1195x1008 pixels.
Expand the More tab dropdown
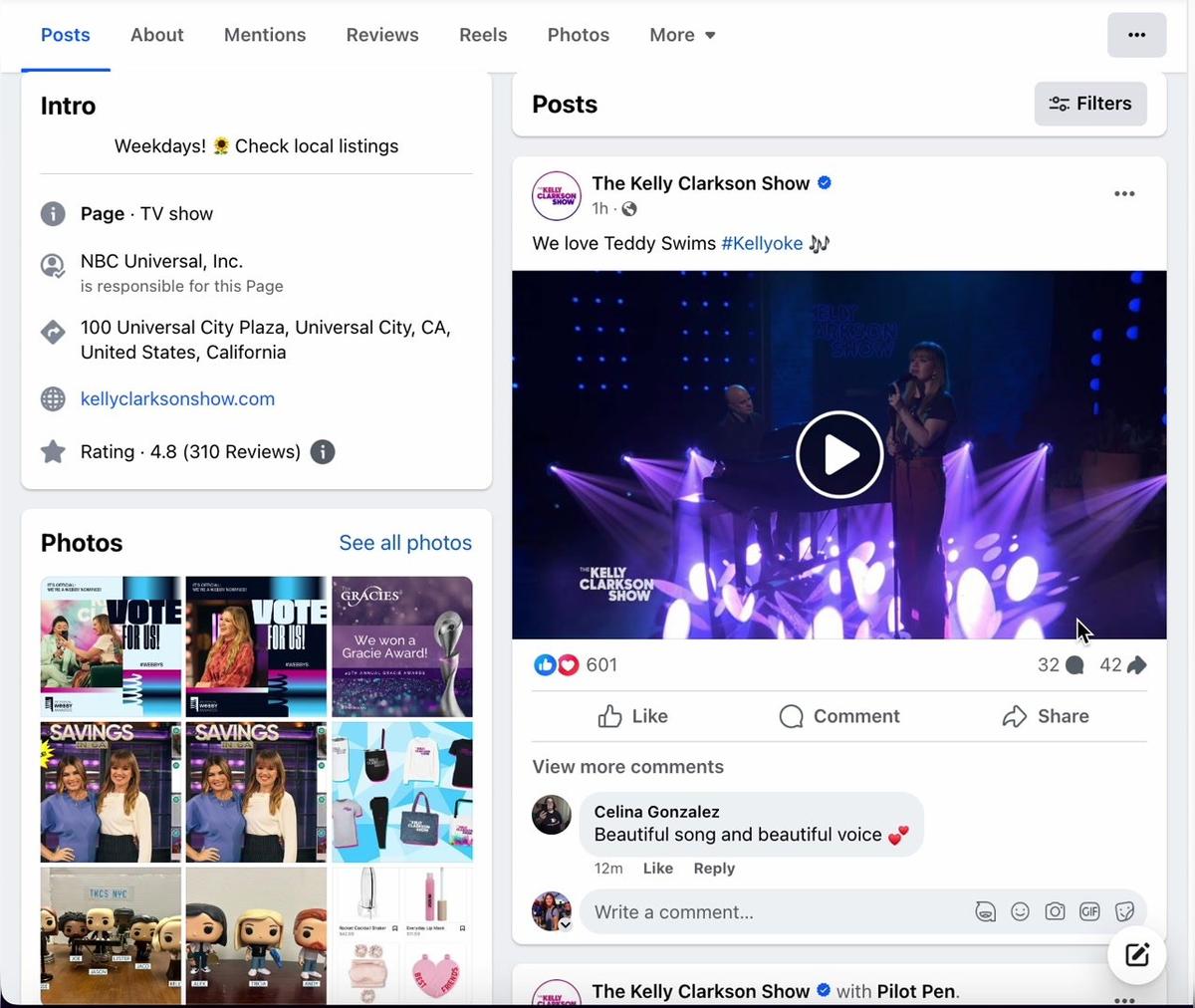pos(682,35)
